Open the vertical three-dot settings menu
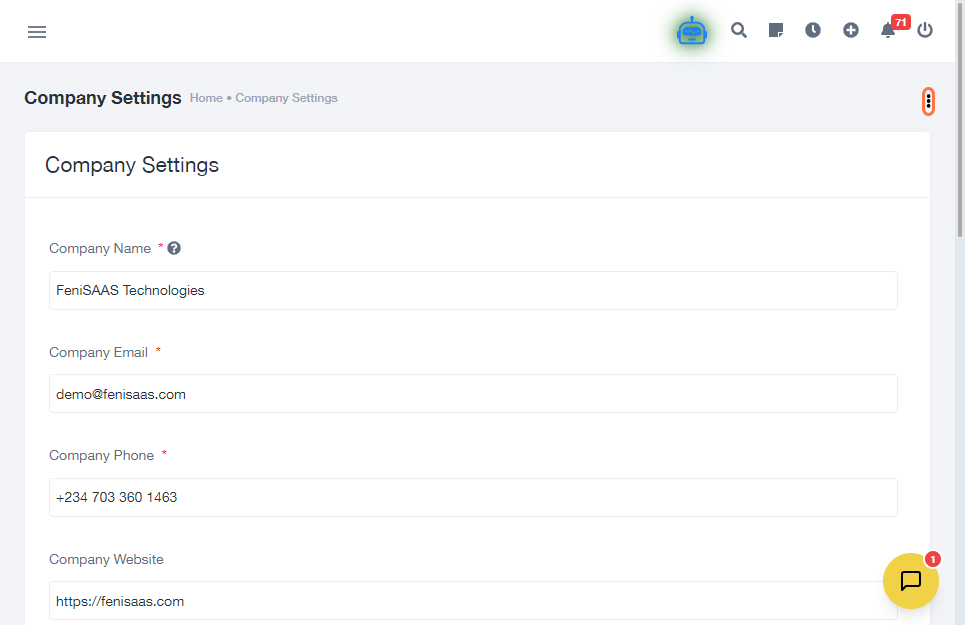Image resolution: width=965 pixels, height=625 pixels. (928, 100)
